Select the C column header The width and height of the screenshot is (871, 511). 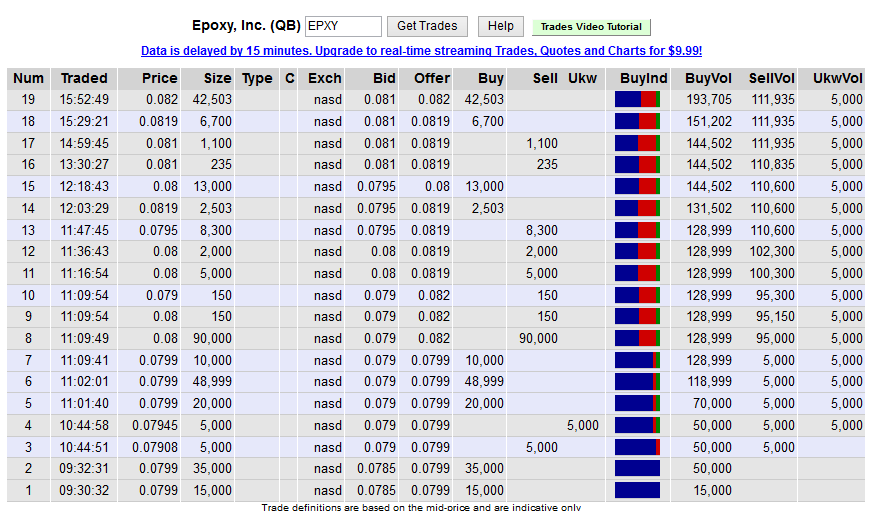(x=289, y=78)
